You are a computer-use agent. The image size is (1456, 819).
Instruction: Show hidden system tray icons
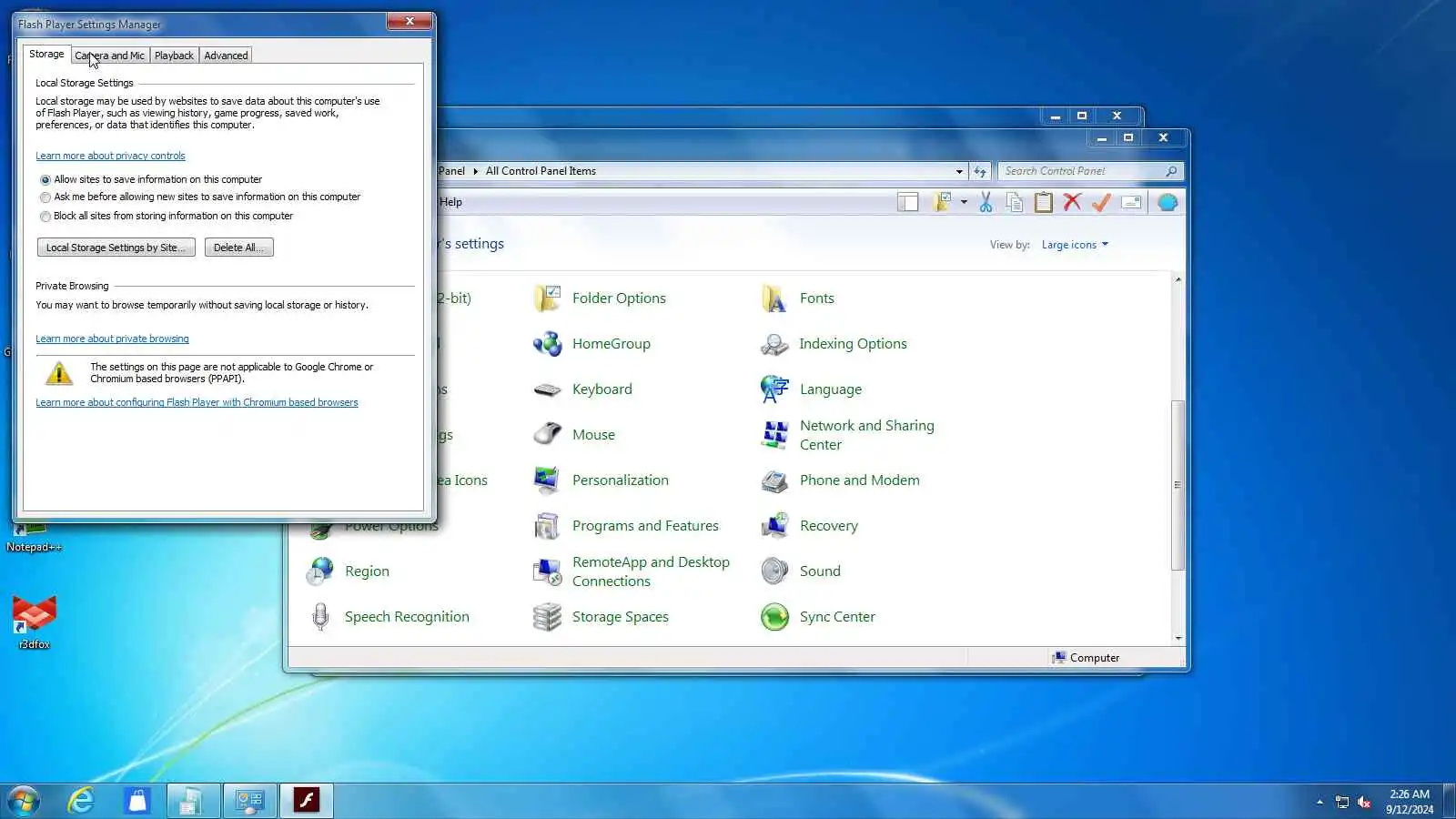tap(1319, 802)
